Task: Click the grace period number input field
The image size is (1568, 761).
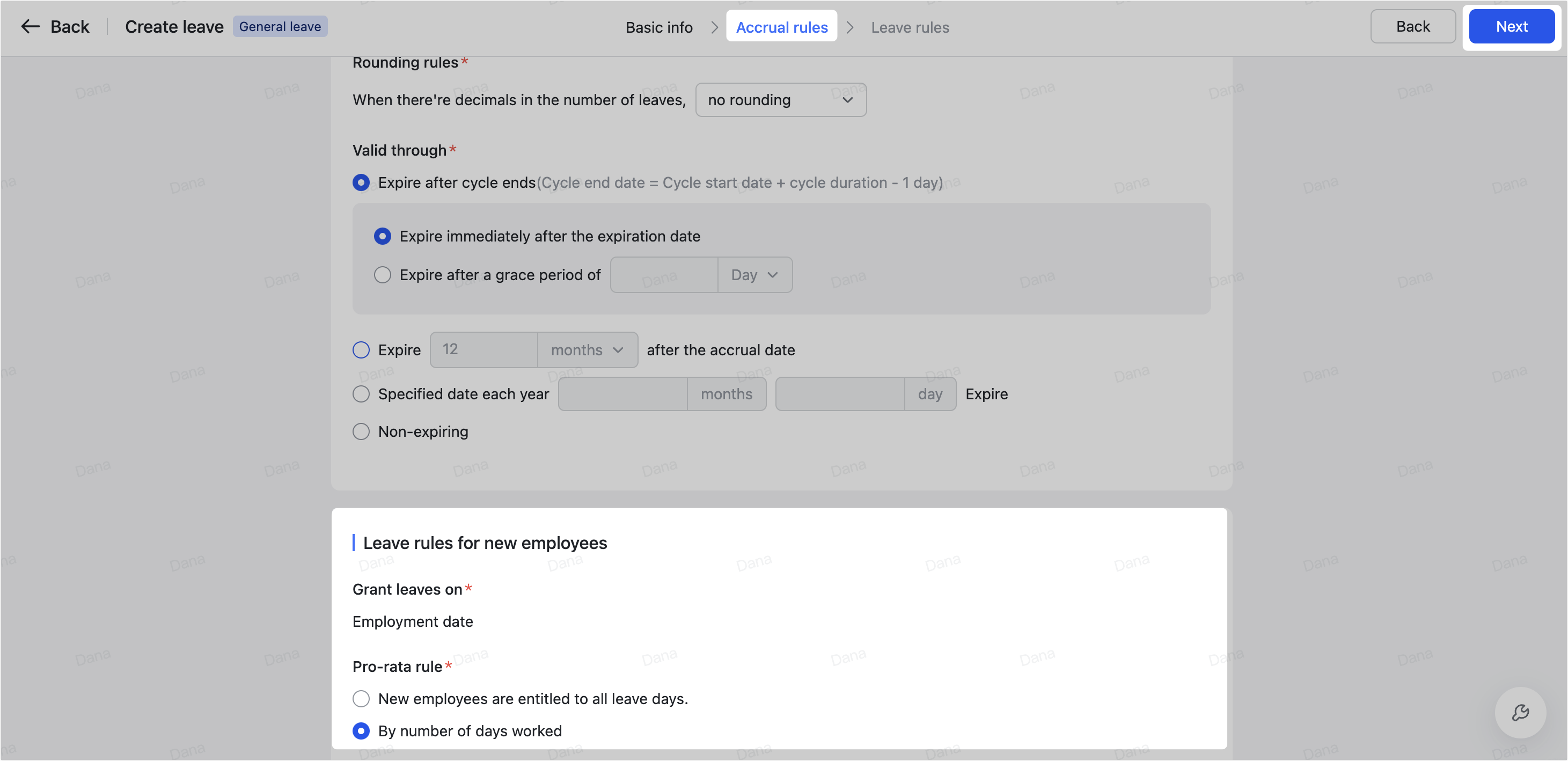Action: pos(663,275)
